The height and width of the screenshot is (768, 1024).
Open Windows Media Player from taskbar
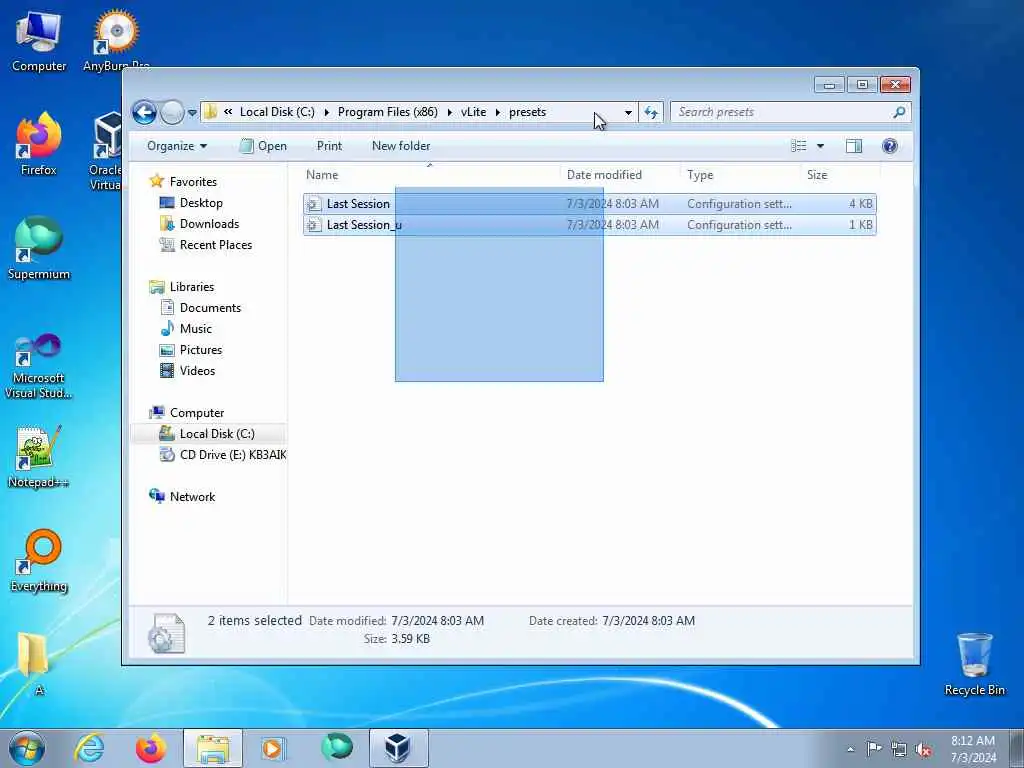(x=273, y=748)
